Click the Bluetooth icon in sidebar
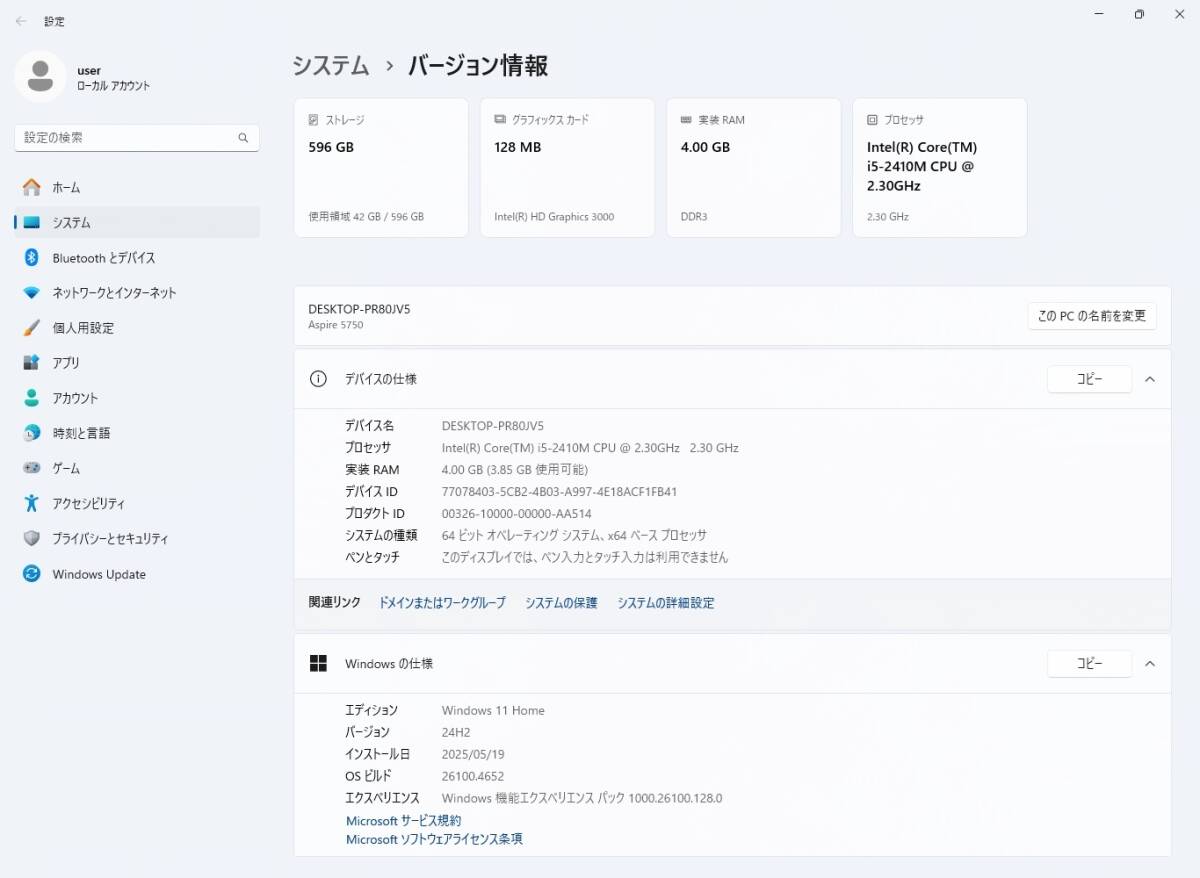1200x878 pixels. click(32, 258)
